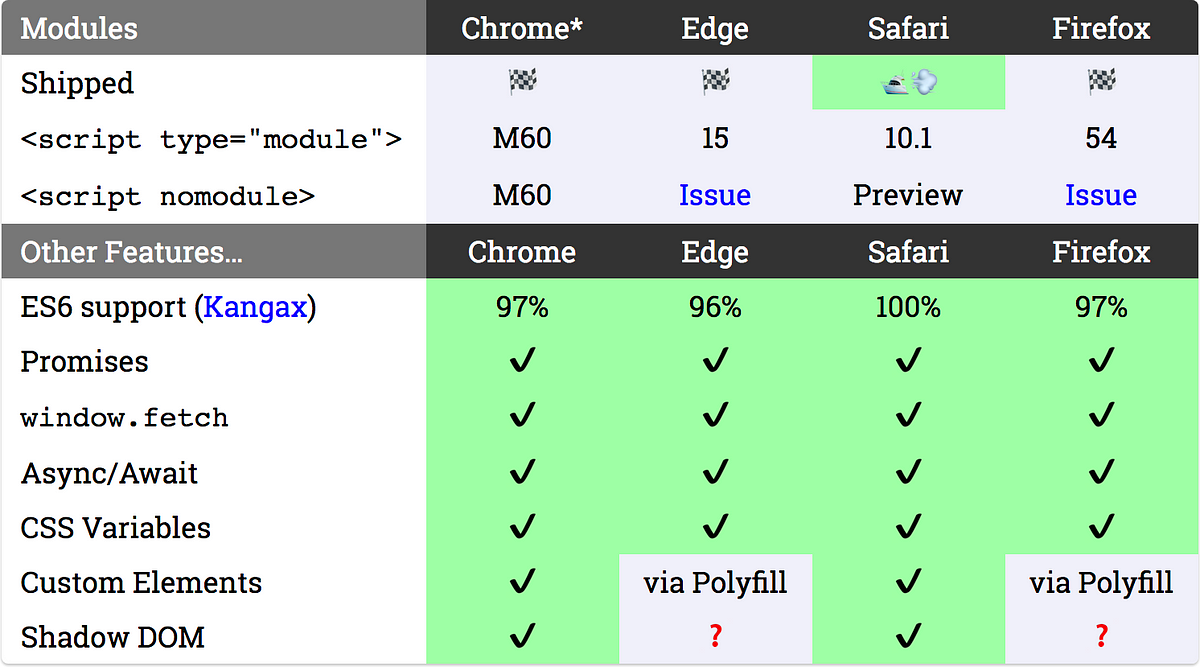Click the Async/Await checkmark under Safari
The image size is (1200, 667).
pos(908,471)
